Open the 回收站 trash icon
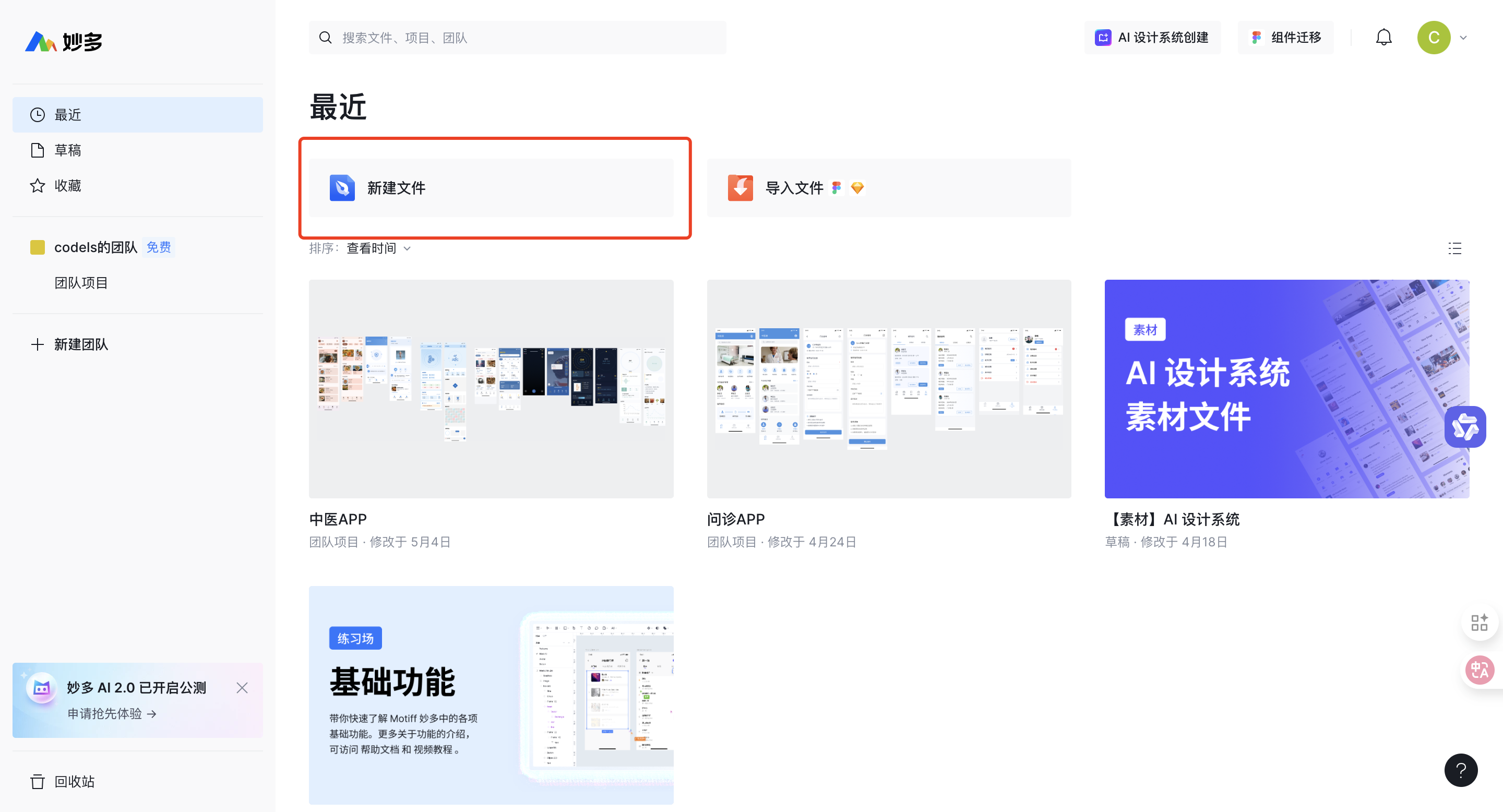 tap(38, 782)
